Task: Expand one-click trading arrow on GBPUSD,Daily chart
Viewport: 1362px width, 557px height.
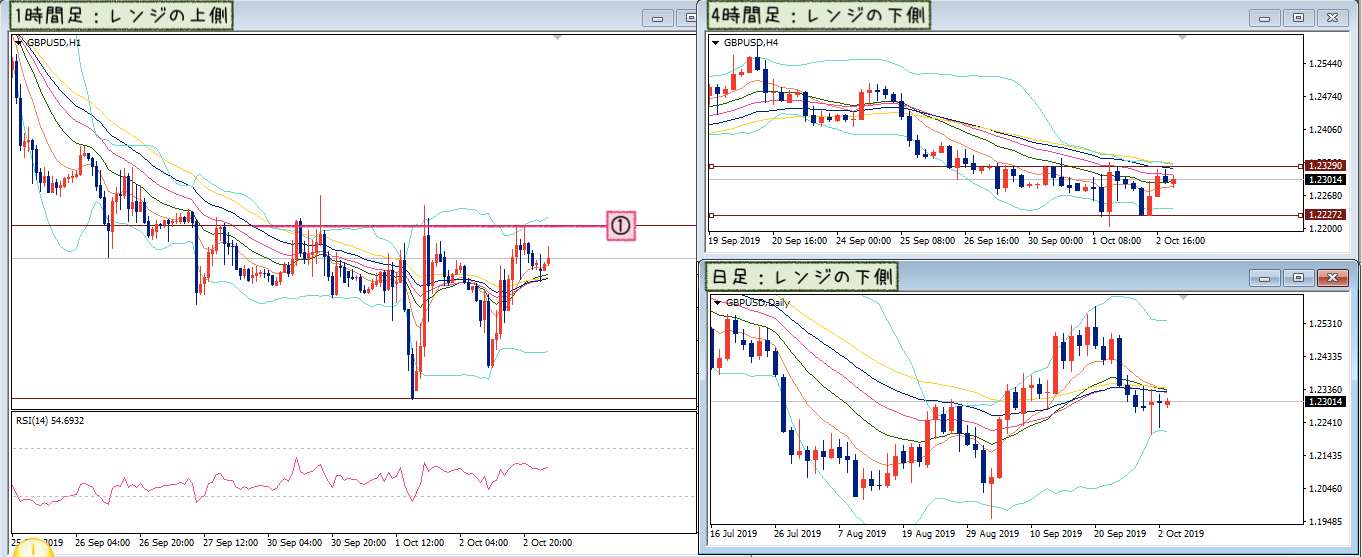Action: click(717, 302)
